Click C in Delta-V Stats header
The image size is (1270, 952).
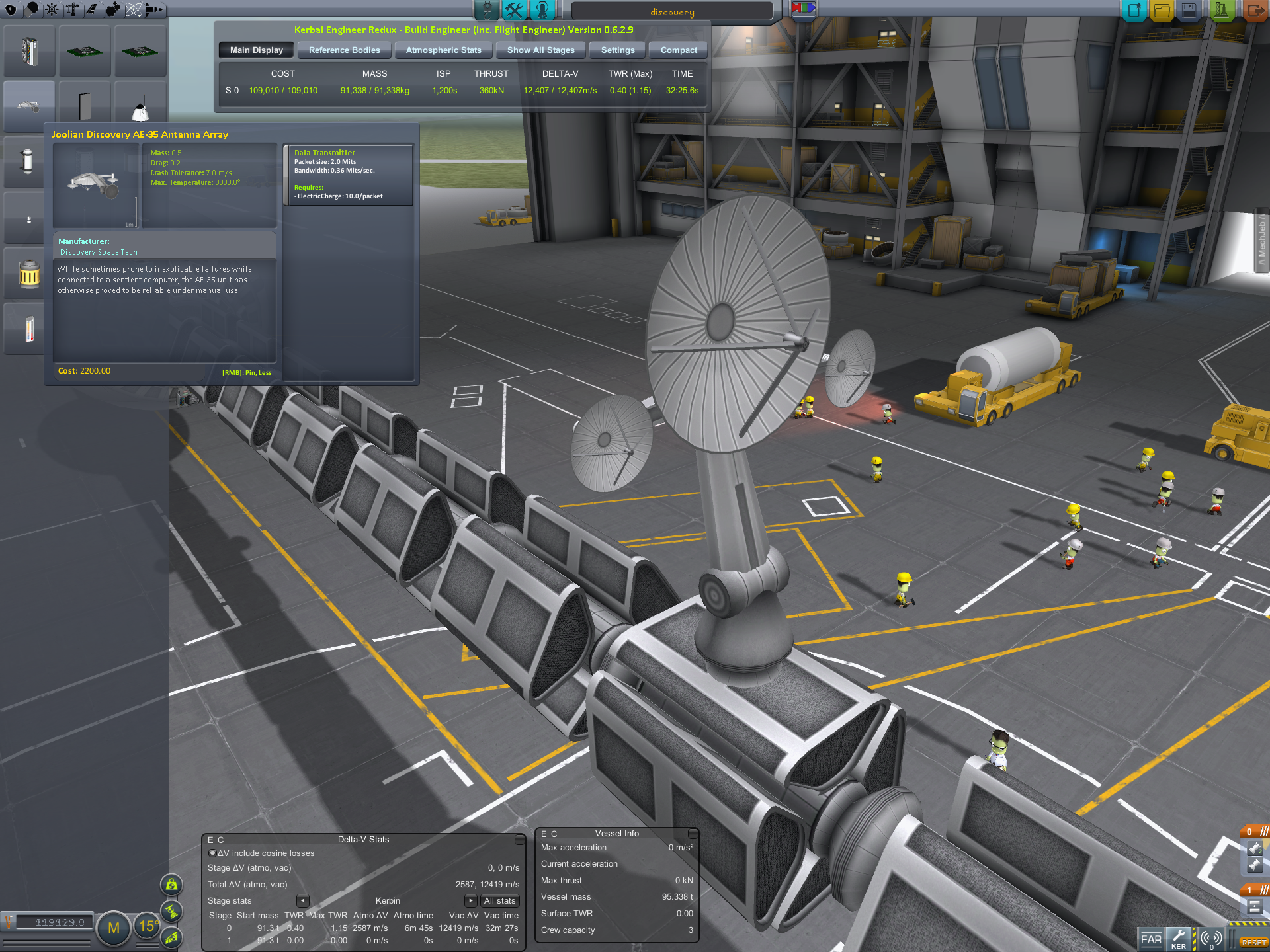(x=221, y=840)
